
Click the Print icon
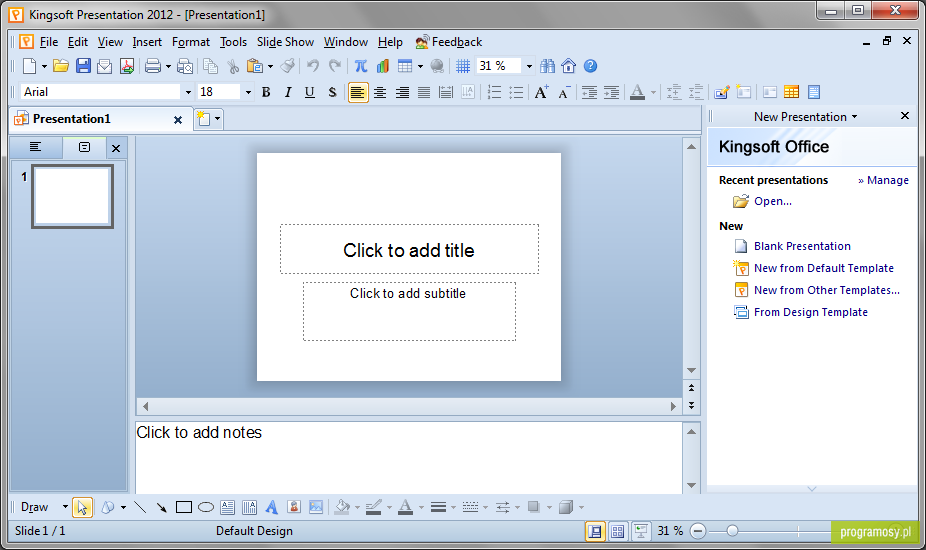coord(153,66)
